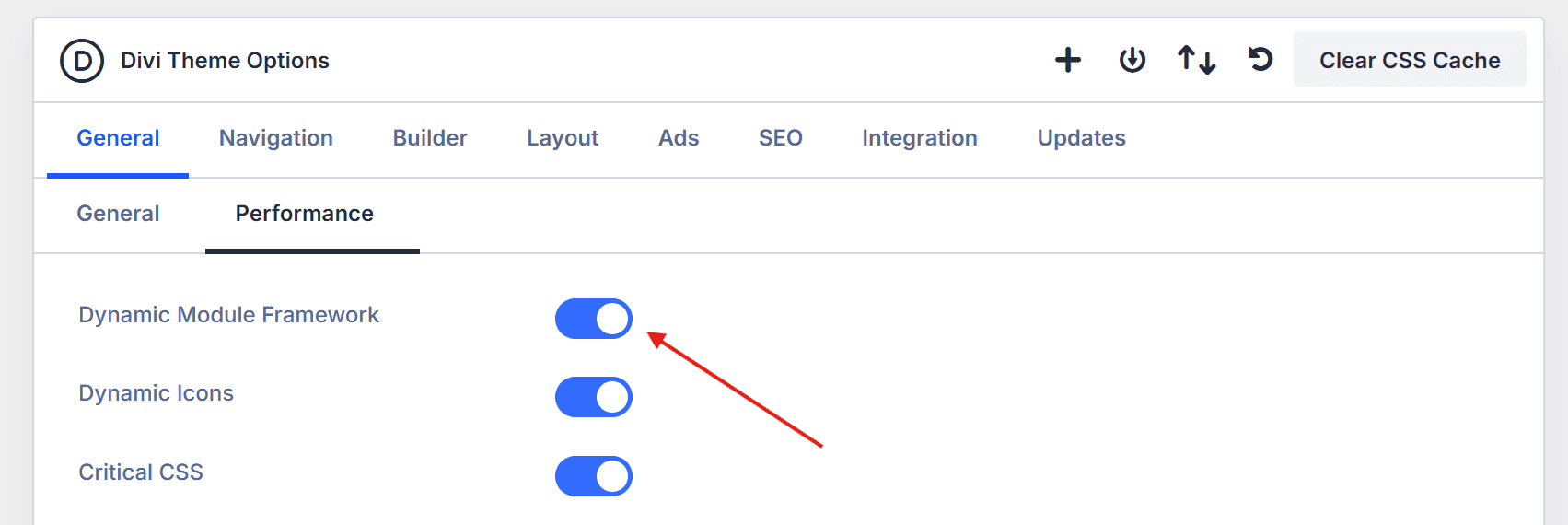Select the Updates tab
The height and width of the screenshot is (525, 1568).
tap(1082, 138)
